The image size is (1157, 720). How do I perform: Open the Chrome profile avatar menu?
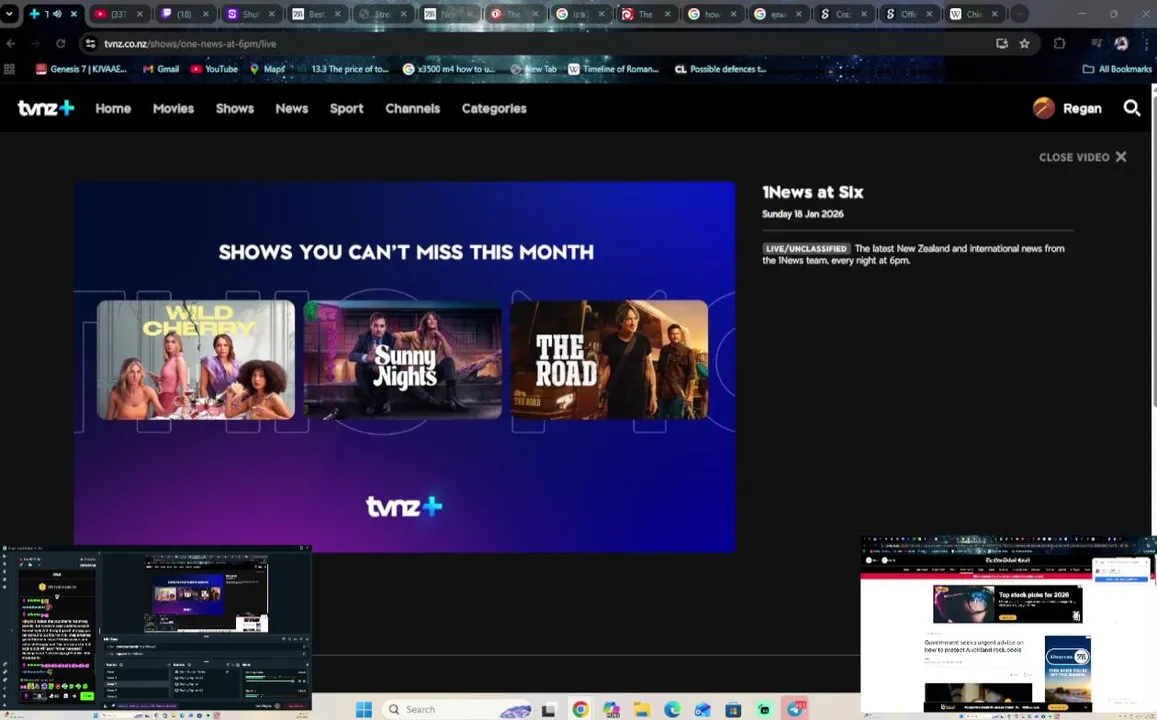tap(1121, 44)
